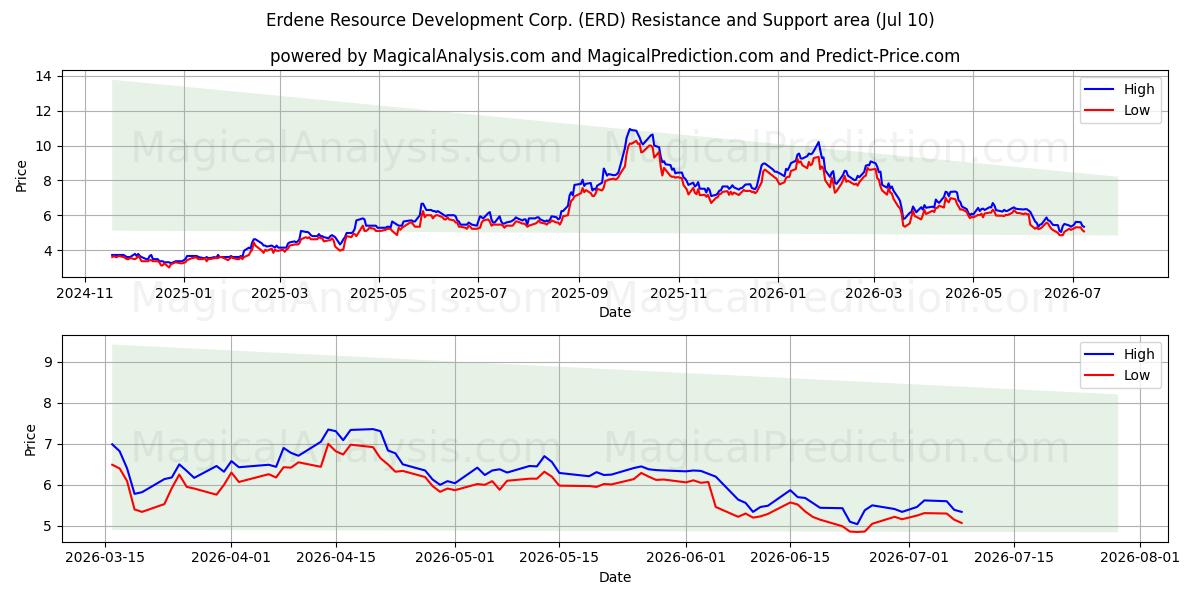This screenshot has height=600, width=1200.
Task: Click the '2026-01' x-axis label on top chart
Action: point(777,294)
